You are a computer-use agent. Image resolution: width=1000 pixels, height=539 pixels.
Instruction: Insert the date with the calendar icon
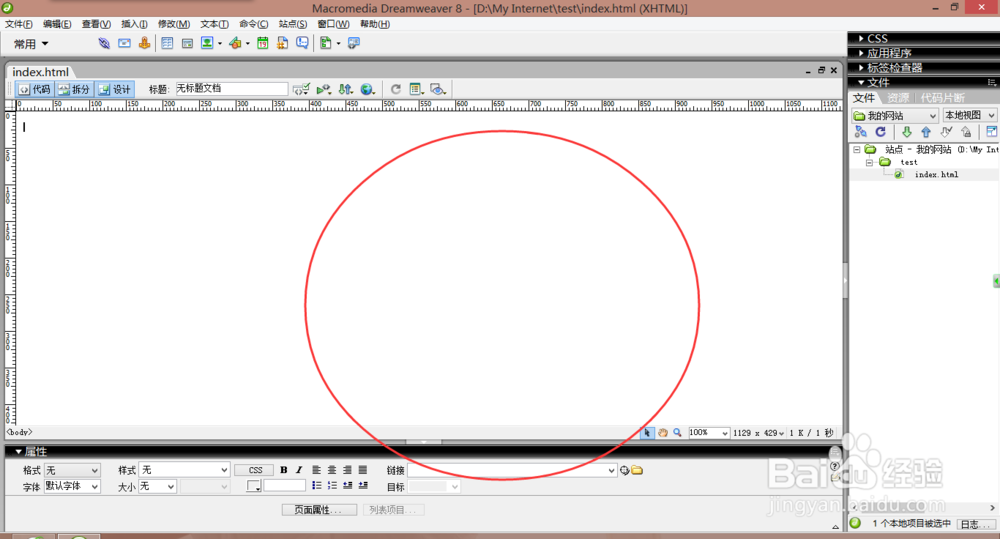click(x=263, y=43)
